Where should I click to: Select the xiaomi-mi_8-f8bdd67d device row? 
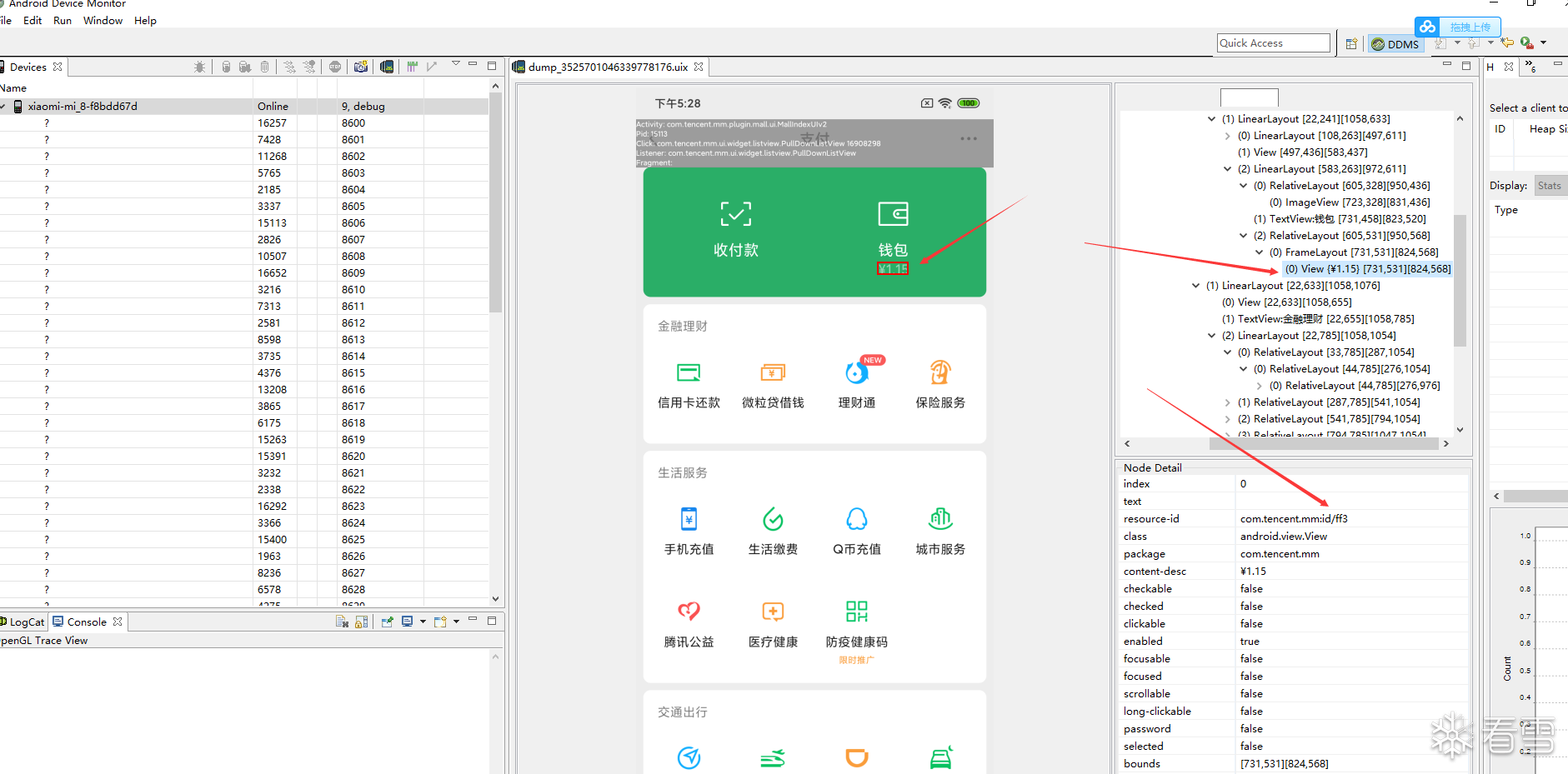(x=244, y=106)
